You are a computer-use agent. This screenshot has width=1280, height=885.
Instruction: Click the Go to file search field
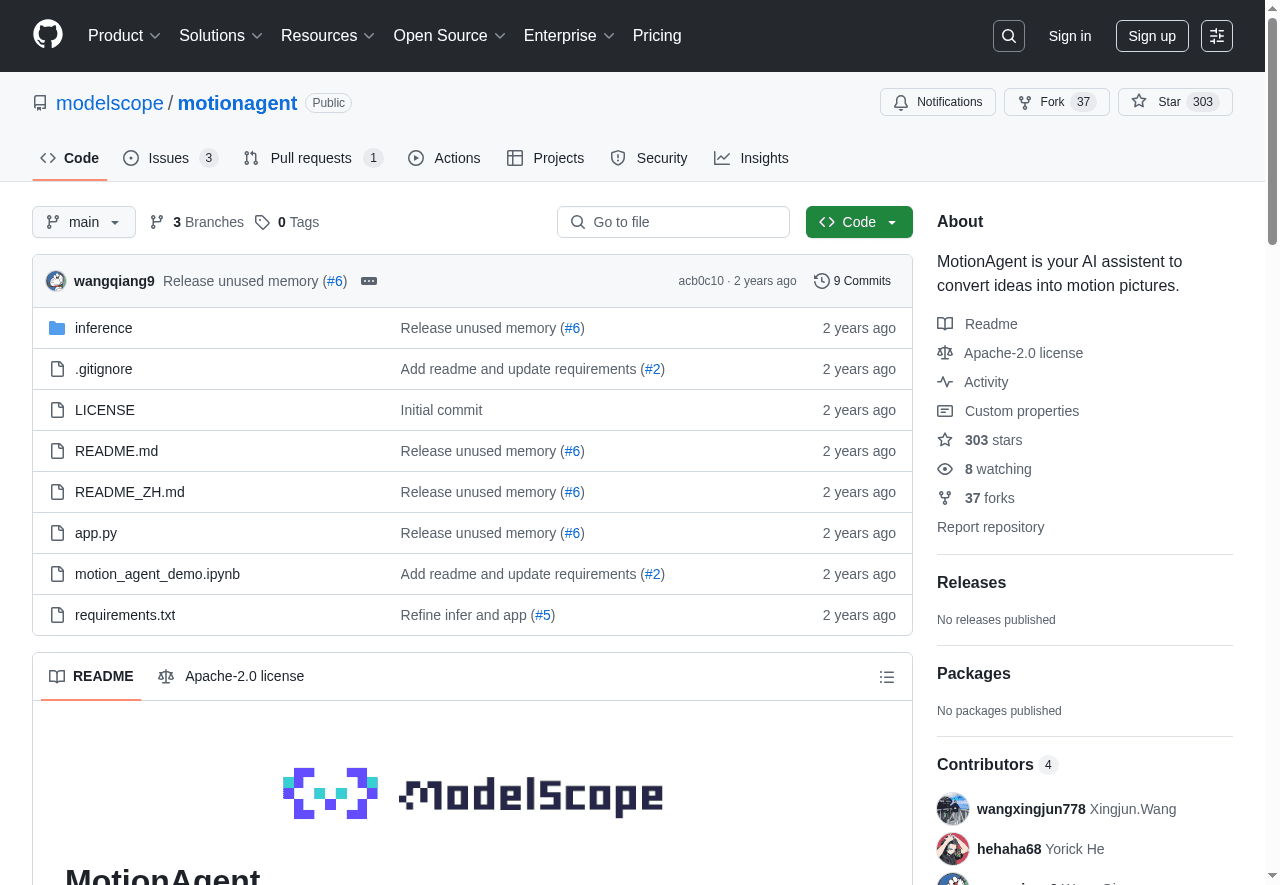pyautogui.click(x=673, y=222)
